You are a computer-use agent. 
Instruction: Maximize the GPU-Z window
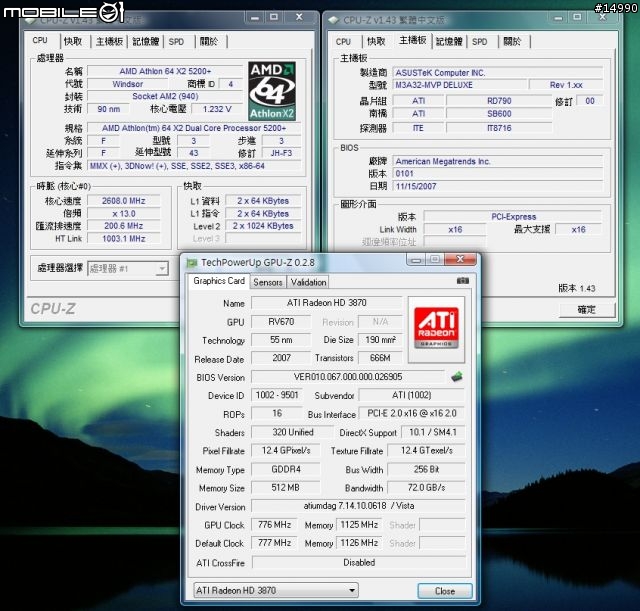point(435,260)
